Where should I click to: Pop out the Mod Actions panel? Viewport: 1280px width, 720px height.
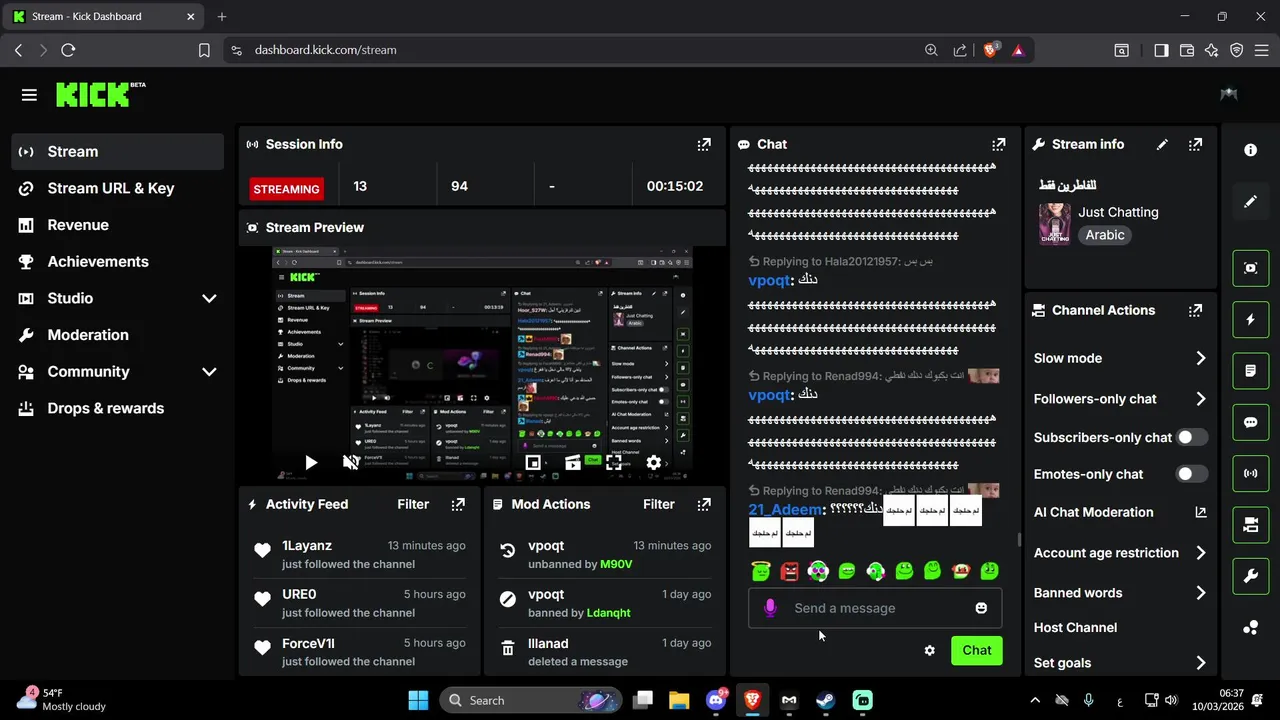coord(704,504)
